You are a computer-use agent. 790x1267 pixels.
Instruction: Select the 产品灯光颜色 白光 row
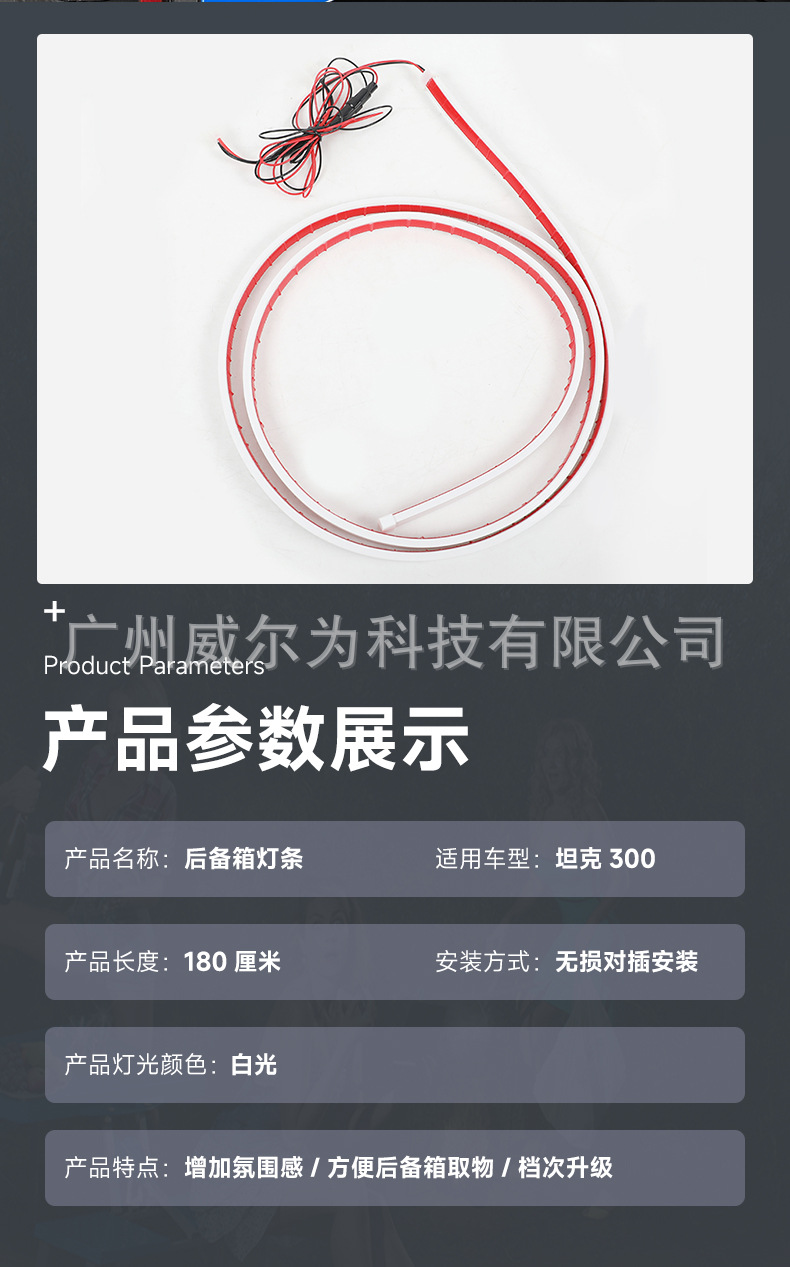click(x=395, y=1065)
